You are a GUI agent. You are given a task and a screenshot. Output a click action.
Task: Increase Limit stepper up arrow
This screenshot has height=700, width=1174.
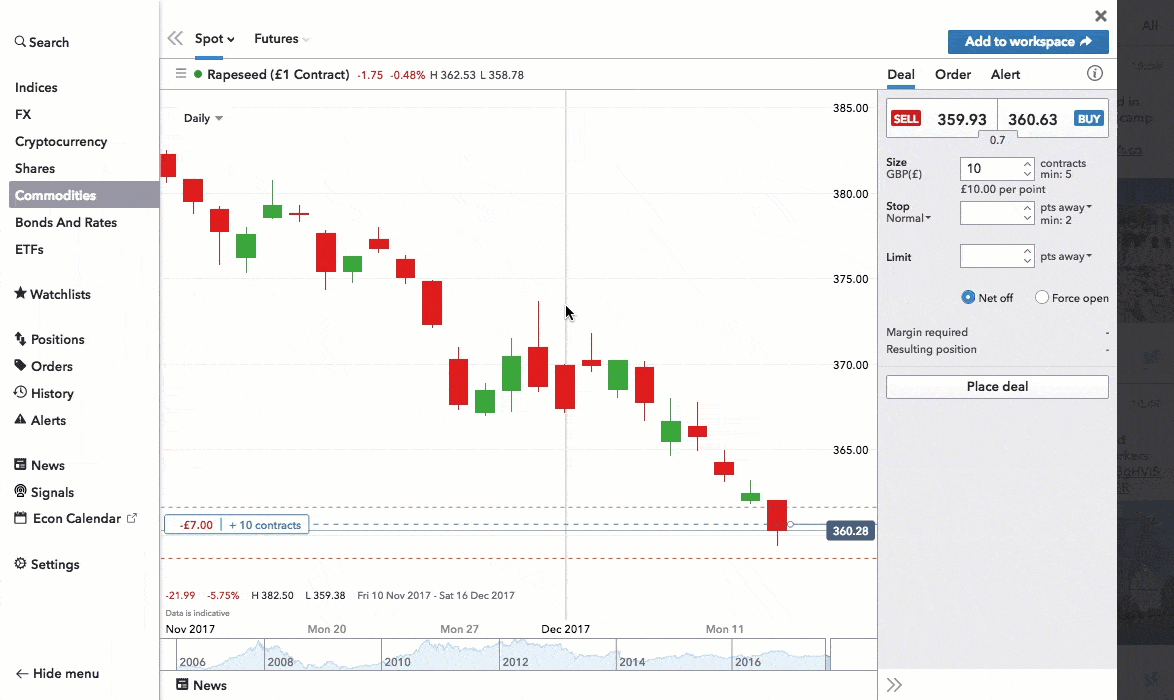1027,251
